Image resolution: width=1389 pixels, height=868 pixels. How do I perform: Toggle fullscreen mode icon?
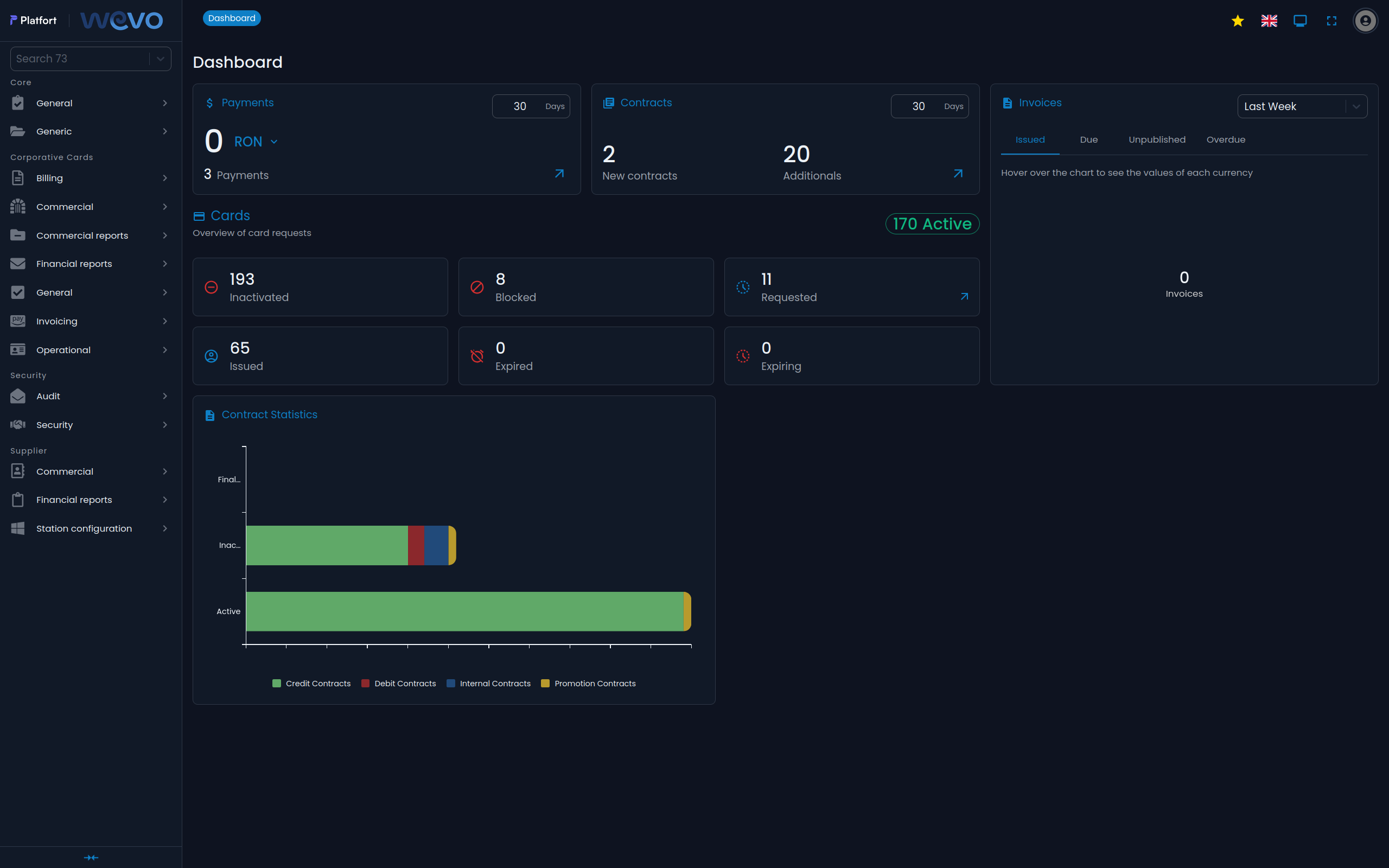tap(1331, 21)
